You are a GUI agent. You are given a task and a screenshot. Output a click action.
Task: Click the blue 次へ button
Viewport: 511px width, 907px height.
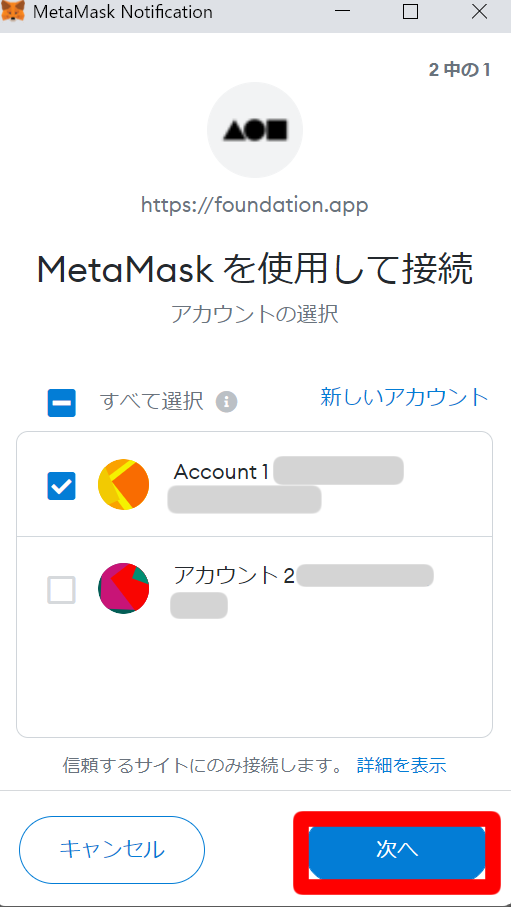click(x=397, y=849)
